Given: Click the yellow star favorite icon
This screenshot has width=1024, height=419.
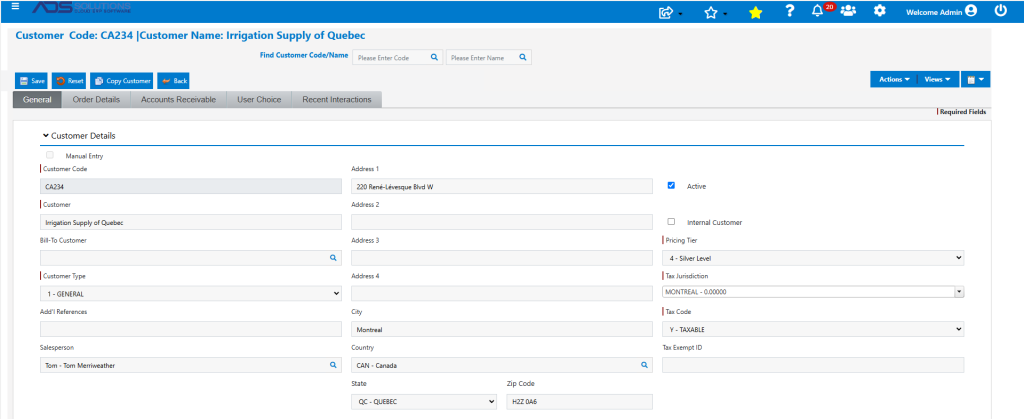Looking at the screenshot, I should (x=755, y=12).
